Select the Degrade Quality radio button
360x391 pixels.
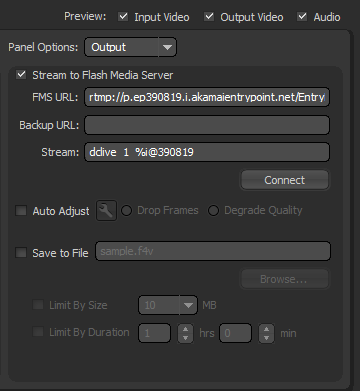(x=213, y=211)
